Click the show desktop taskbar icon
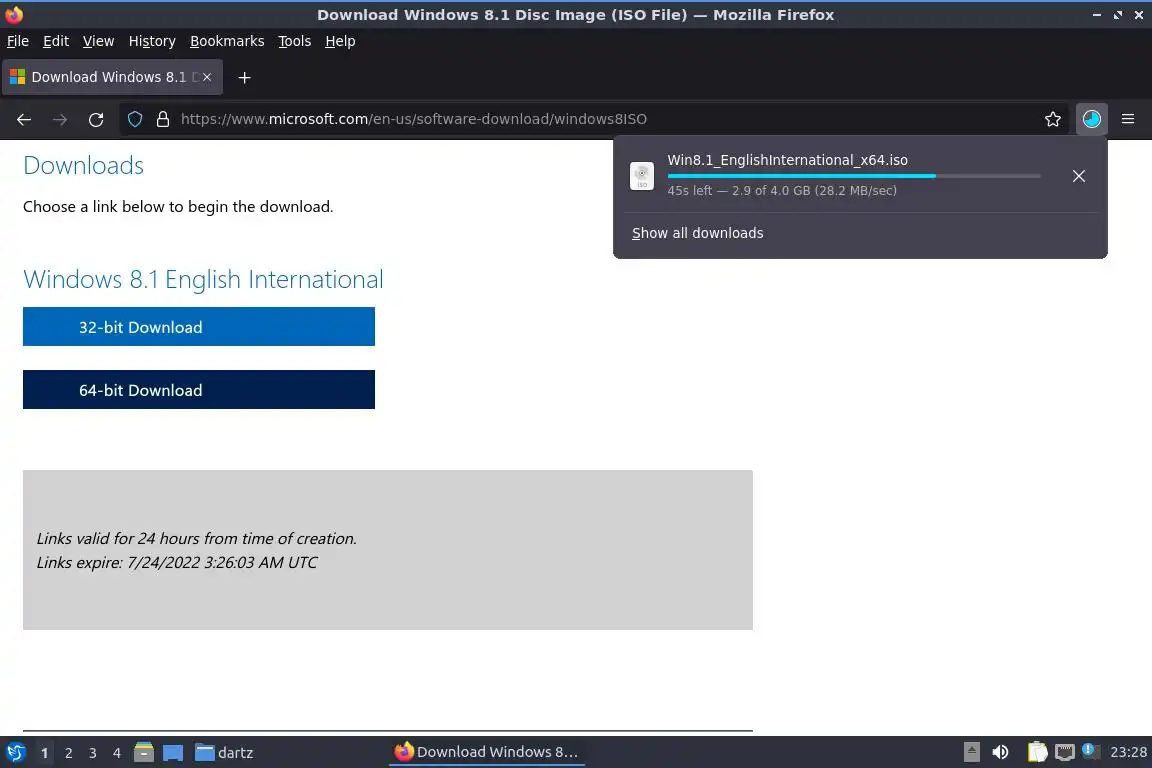 [x=173, y=753]
